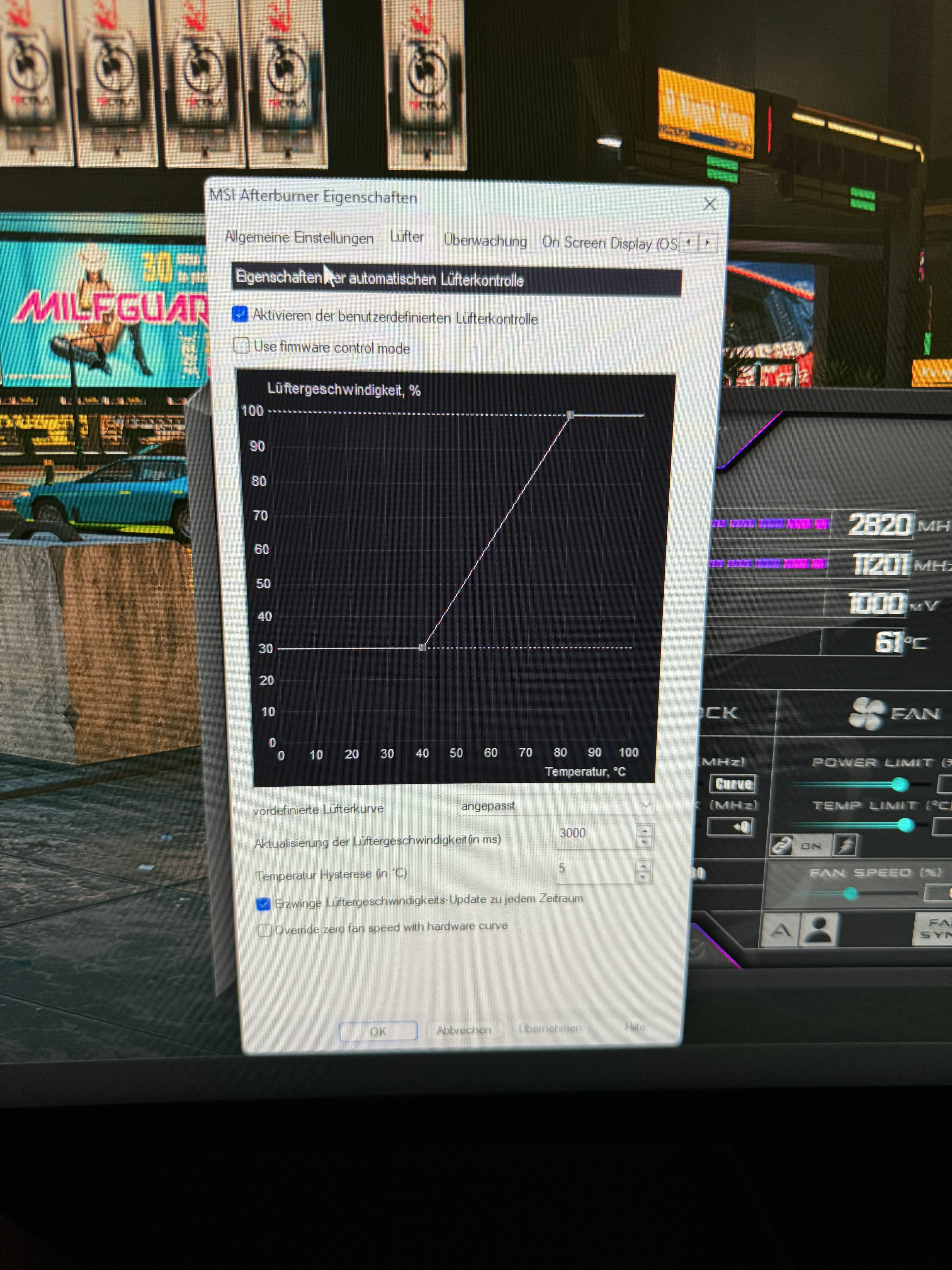Click the link icon for power/temp limits
Image resolution: width=952 pixels, height=1270 pixels.
tap(781, 845)
